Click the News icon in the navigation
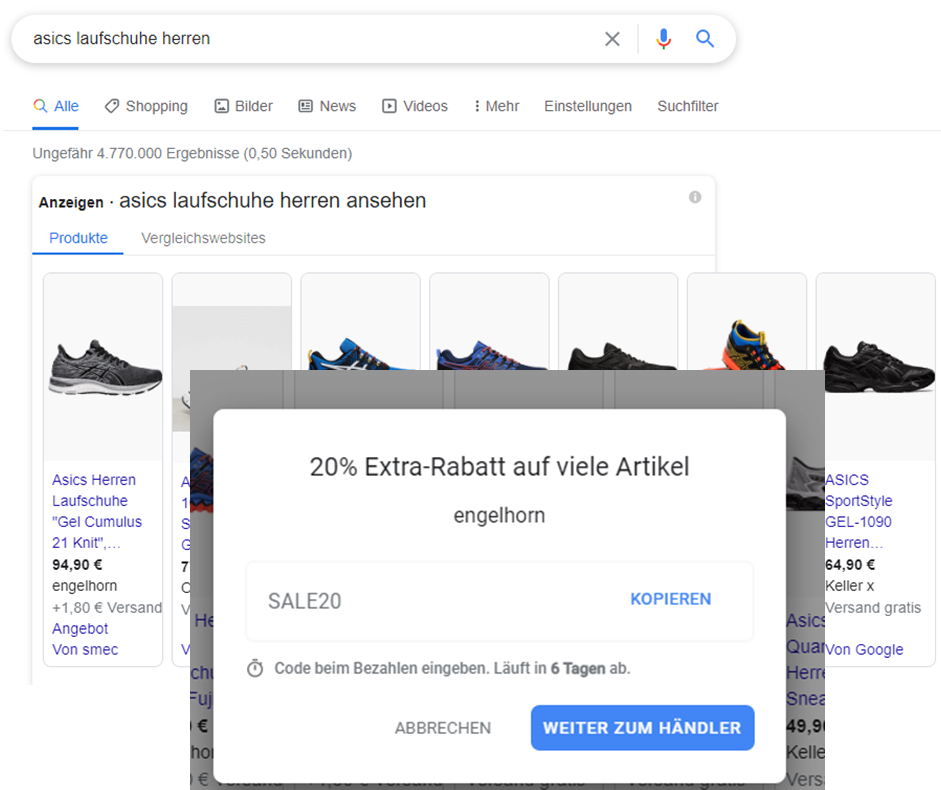 [305, 105]
